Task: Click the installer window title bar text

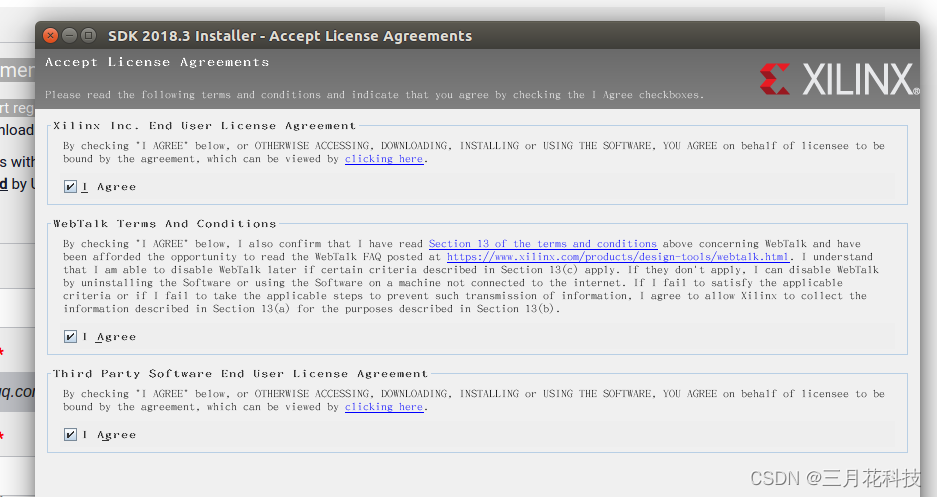Action: click(x=290, y=36)
